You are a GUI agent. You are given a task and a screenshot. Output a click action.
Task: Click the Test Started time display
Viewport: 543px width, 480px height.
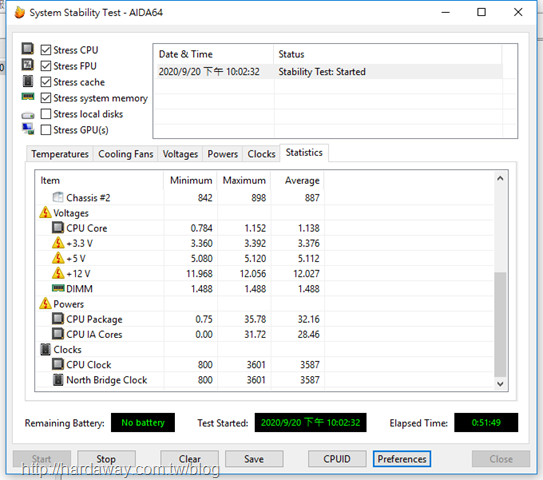pyautogui.click(x=310, y=423)
